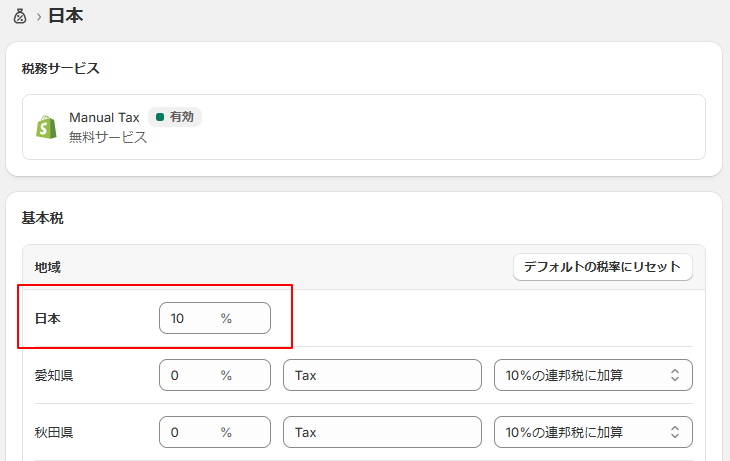Click the 日本 page title
This screenshot has width=730, height=461.
(x=65, y=16)
